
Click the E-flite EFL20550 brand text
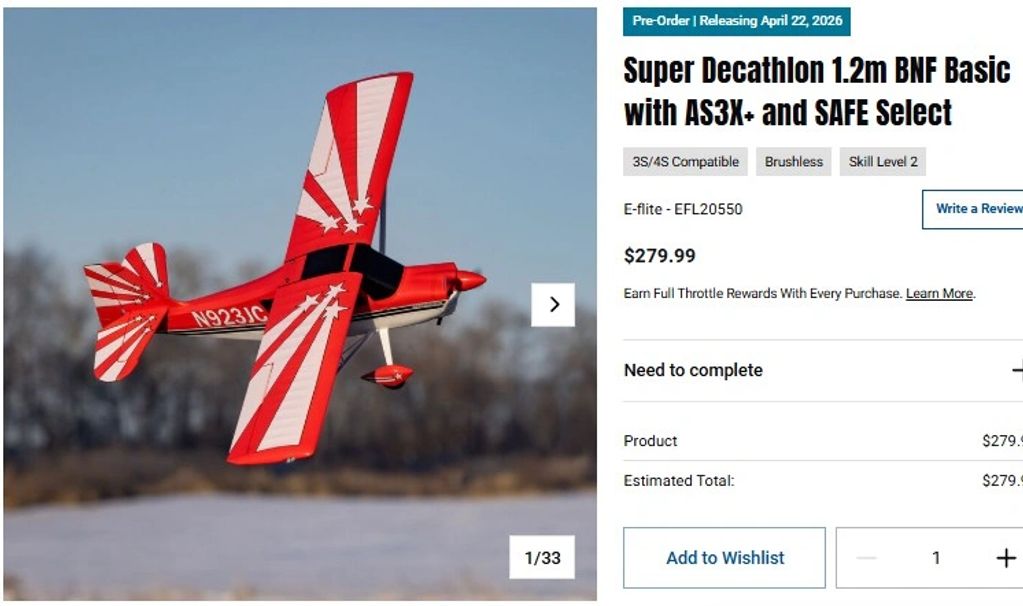(683, 209)
